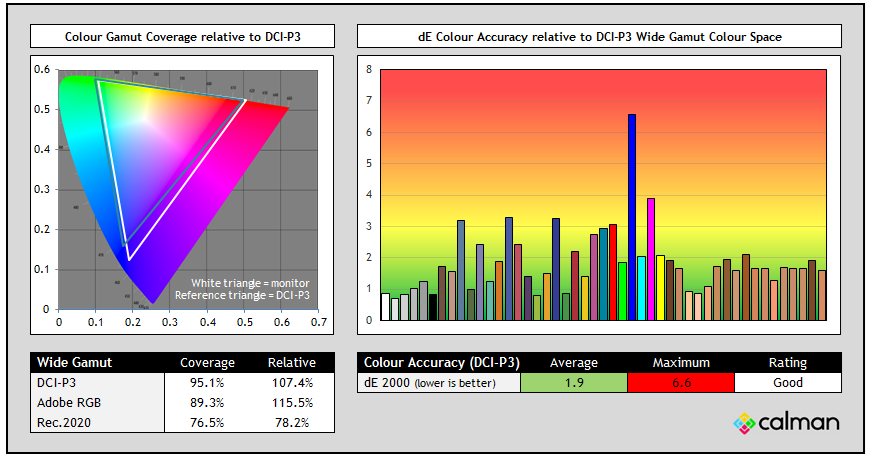This screenshot has height=454, width=873.
Task: Select the first white bar in the chart
Action: click(x=386, y=306)
